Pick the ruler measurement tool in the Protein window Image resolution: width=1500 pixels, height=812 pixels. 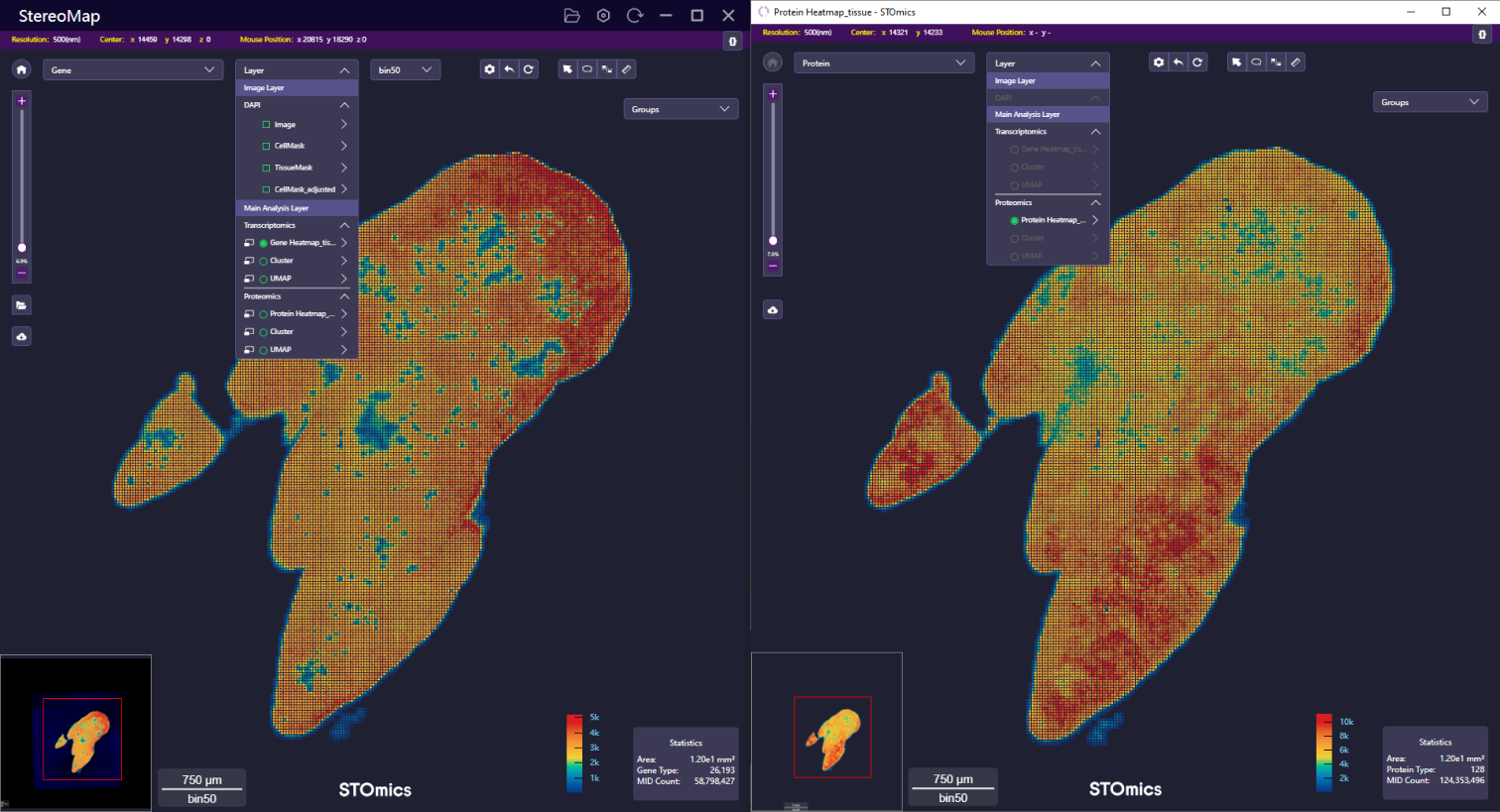(1296, 62)
